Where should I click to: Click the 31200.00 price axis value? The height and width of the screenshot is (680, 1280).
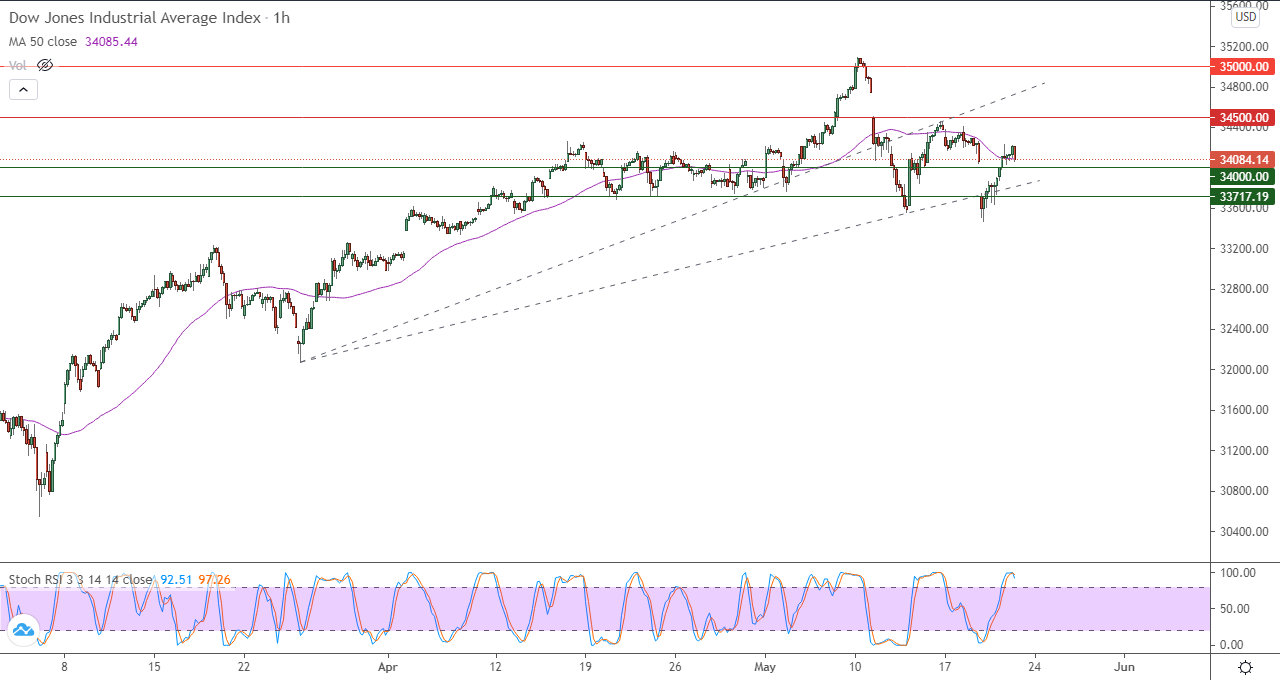coord(1243,450)
